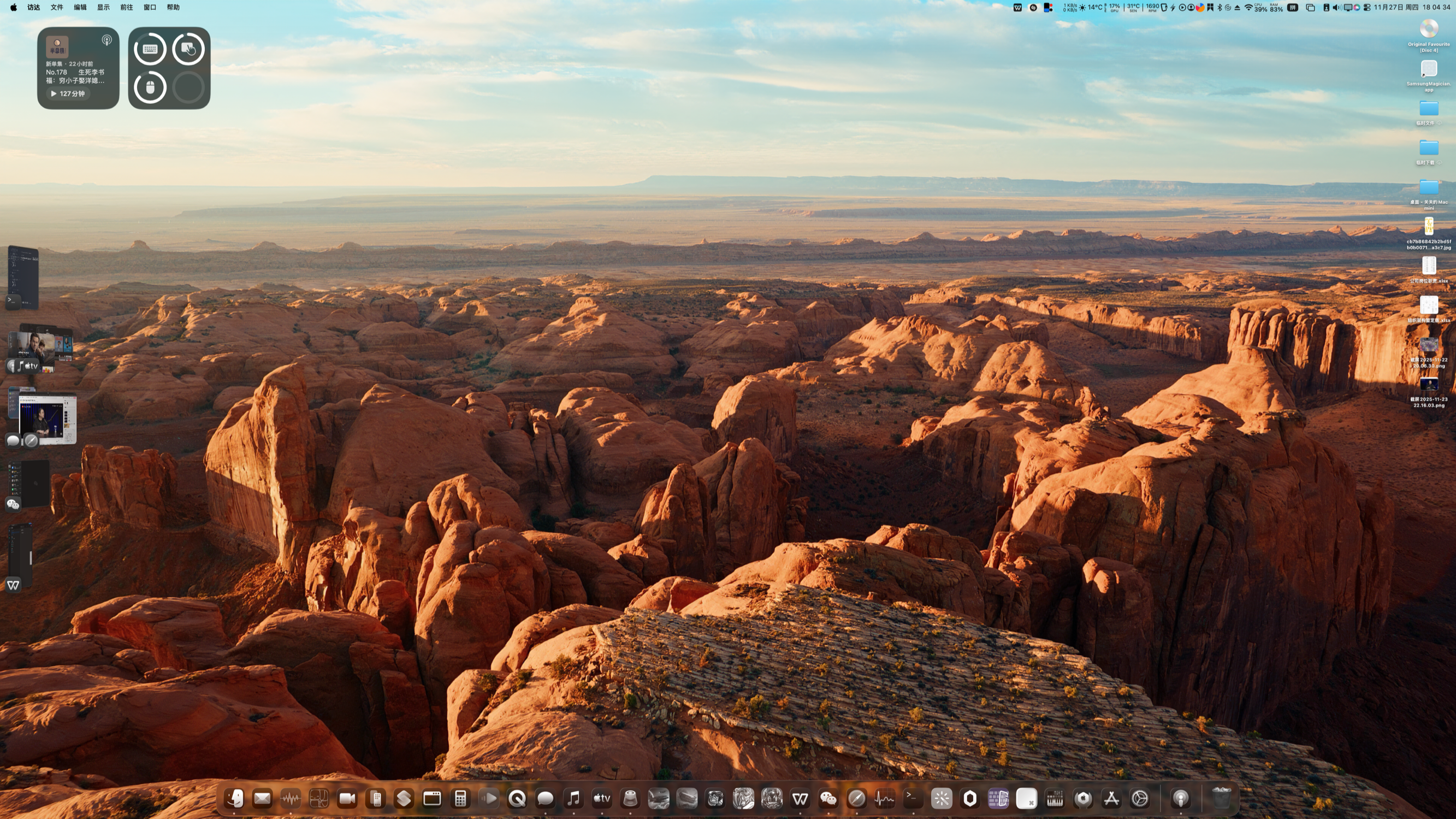Open the Calculator app in Dock

point(460,798)
